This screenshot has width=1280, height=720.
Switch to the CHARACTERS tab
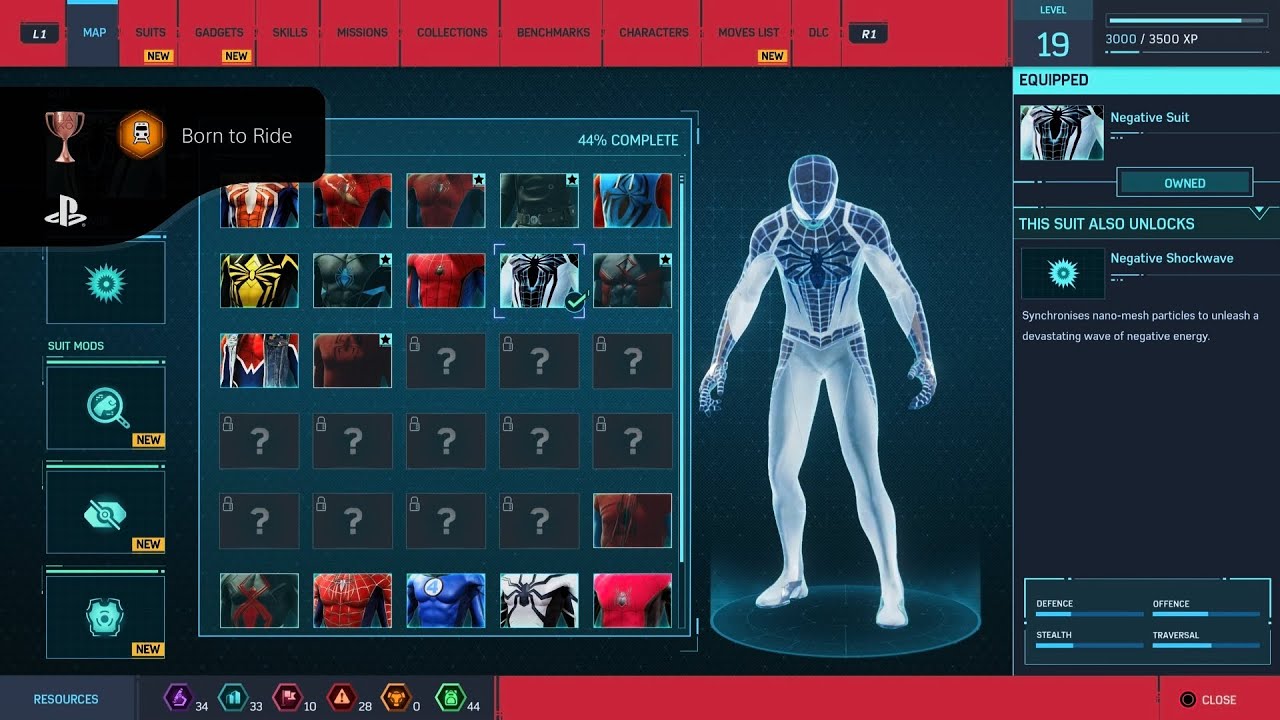[x=653, y=33]
